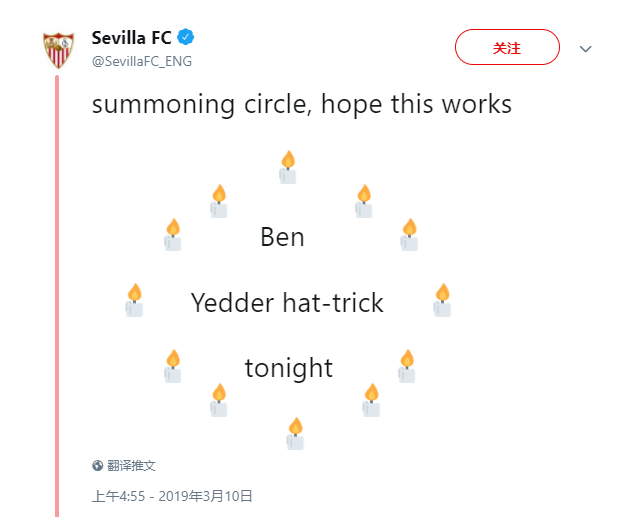Click the globe icon next to 翻译推文

pos(97,465)
